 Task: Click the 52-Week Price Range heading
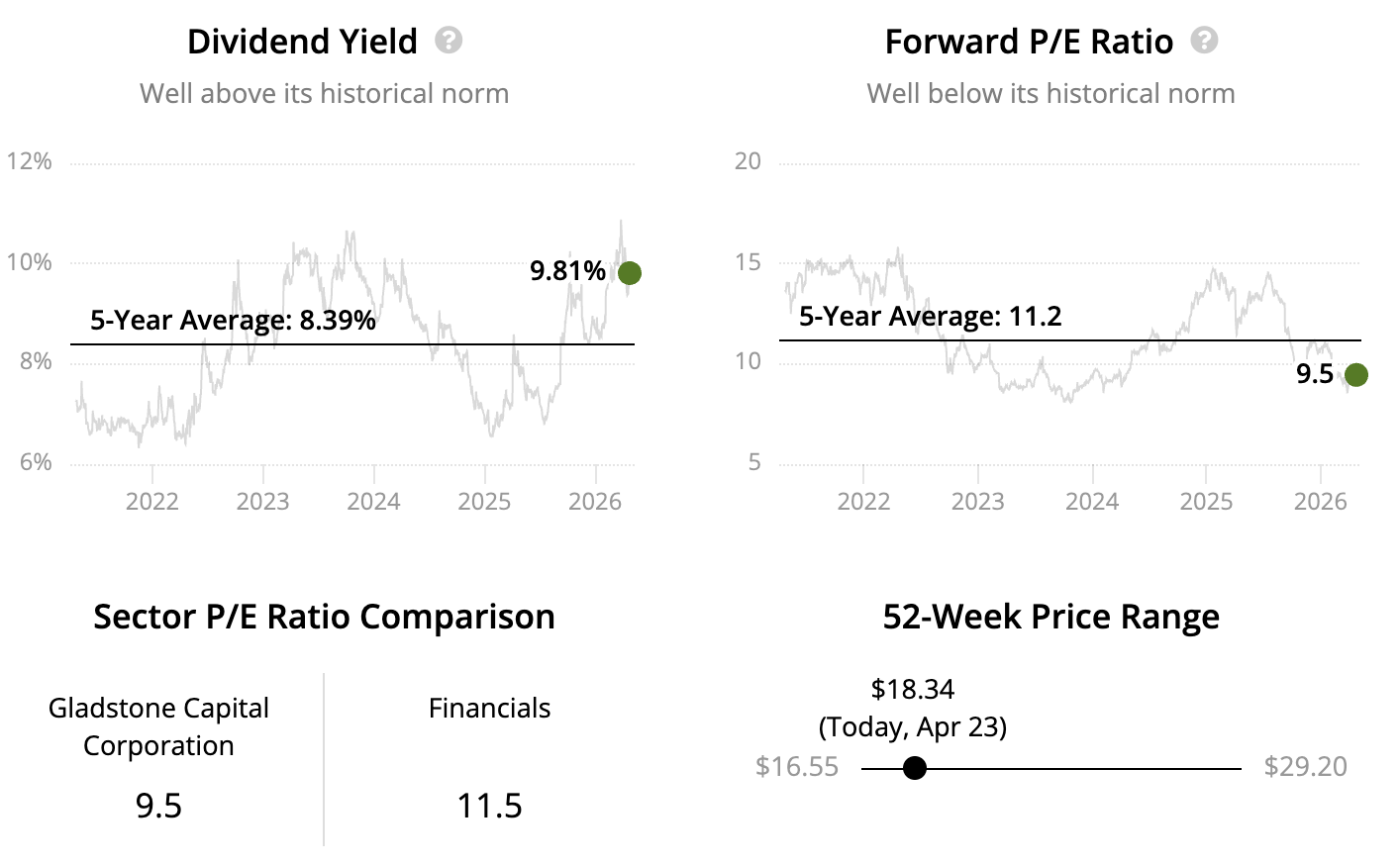click(1050, 617)
